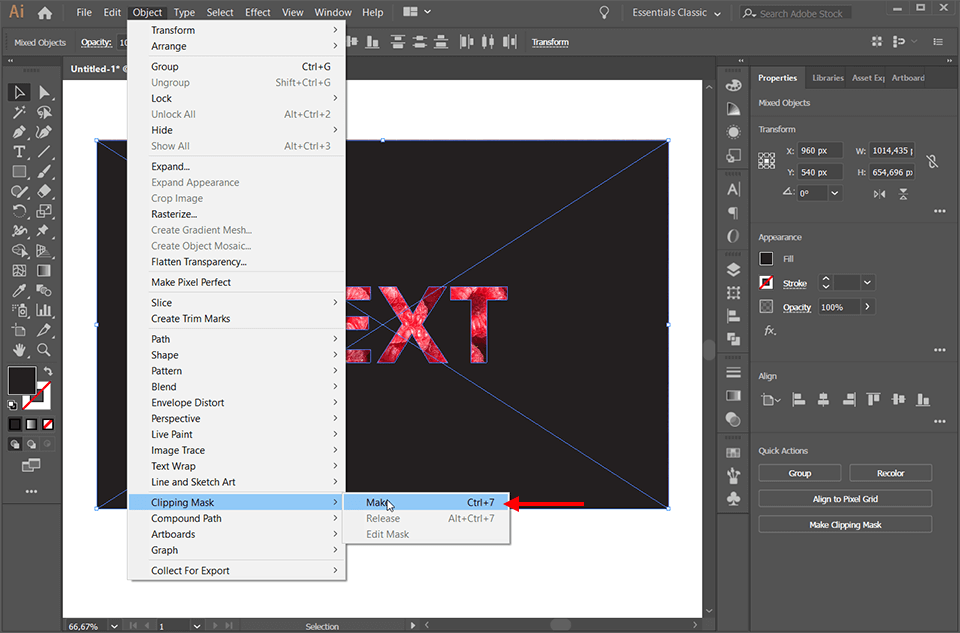Screen dimensions: 960x633
Task: Flip the selection vertically using the Transform icon
Action: pos(904,193)
